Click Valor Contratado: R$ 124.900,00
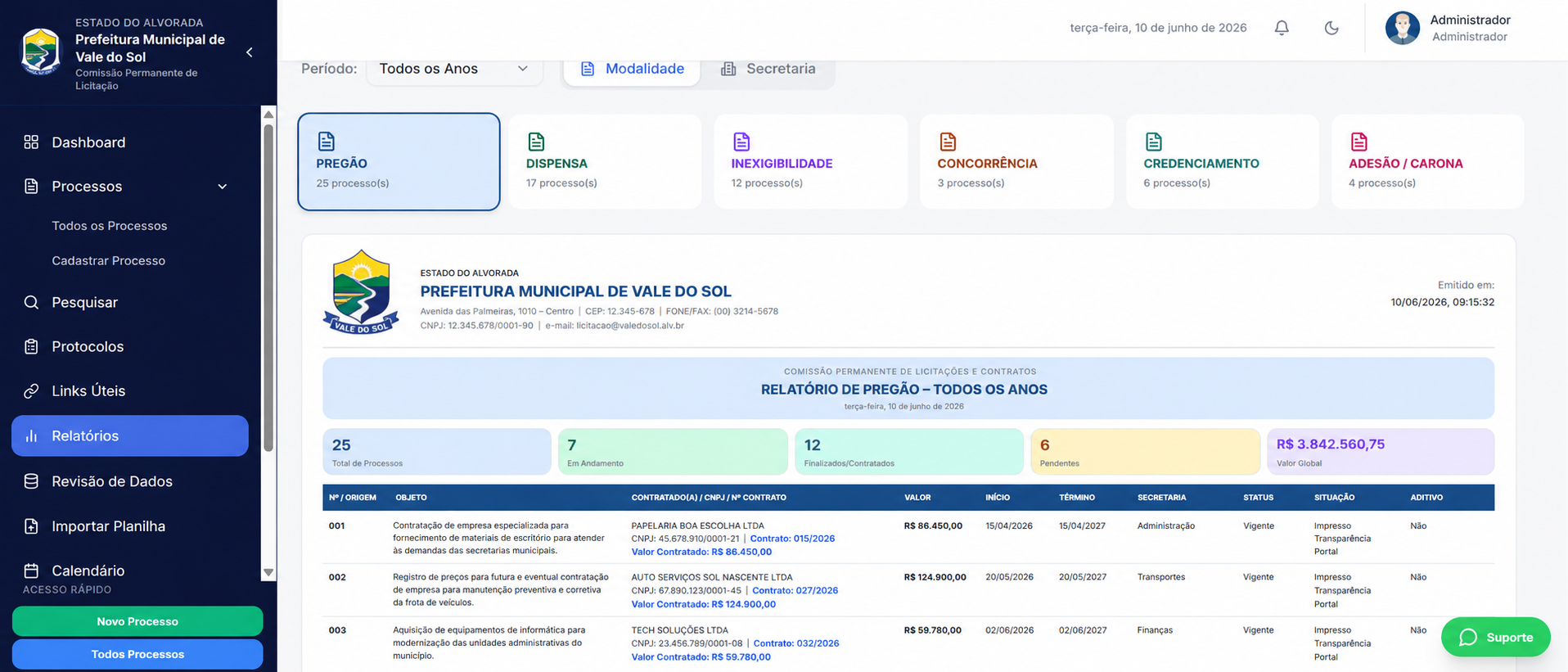The height and width of the screenshot is (672, 1568). click(703, 604)
